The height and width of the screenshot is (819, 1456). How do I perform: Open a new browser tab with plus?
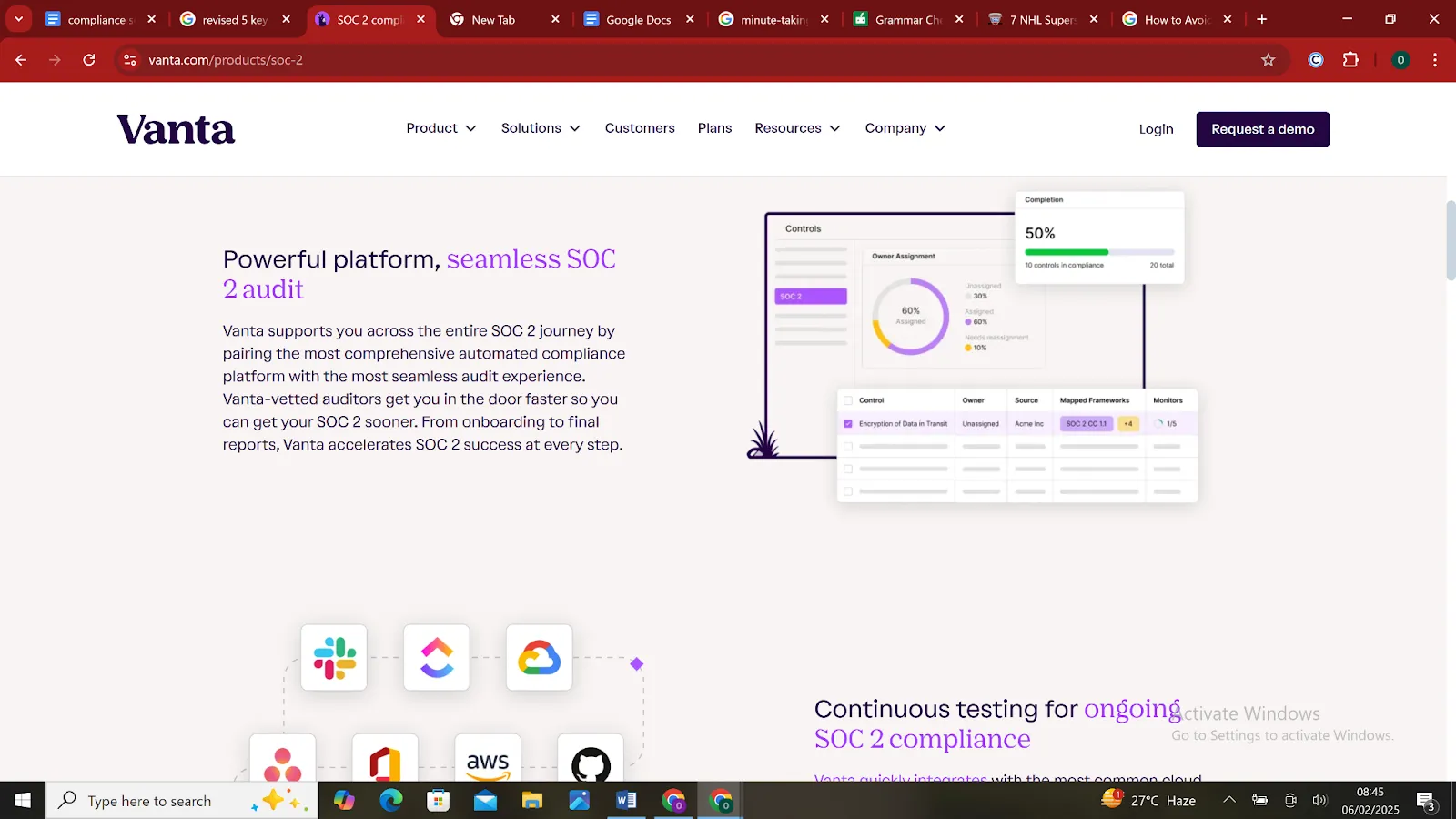point(1262,19)
